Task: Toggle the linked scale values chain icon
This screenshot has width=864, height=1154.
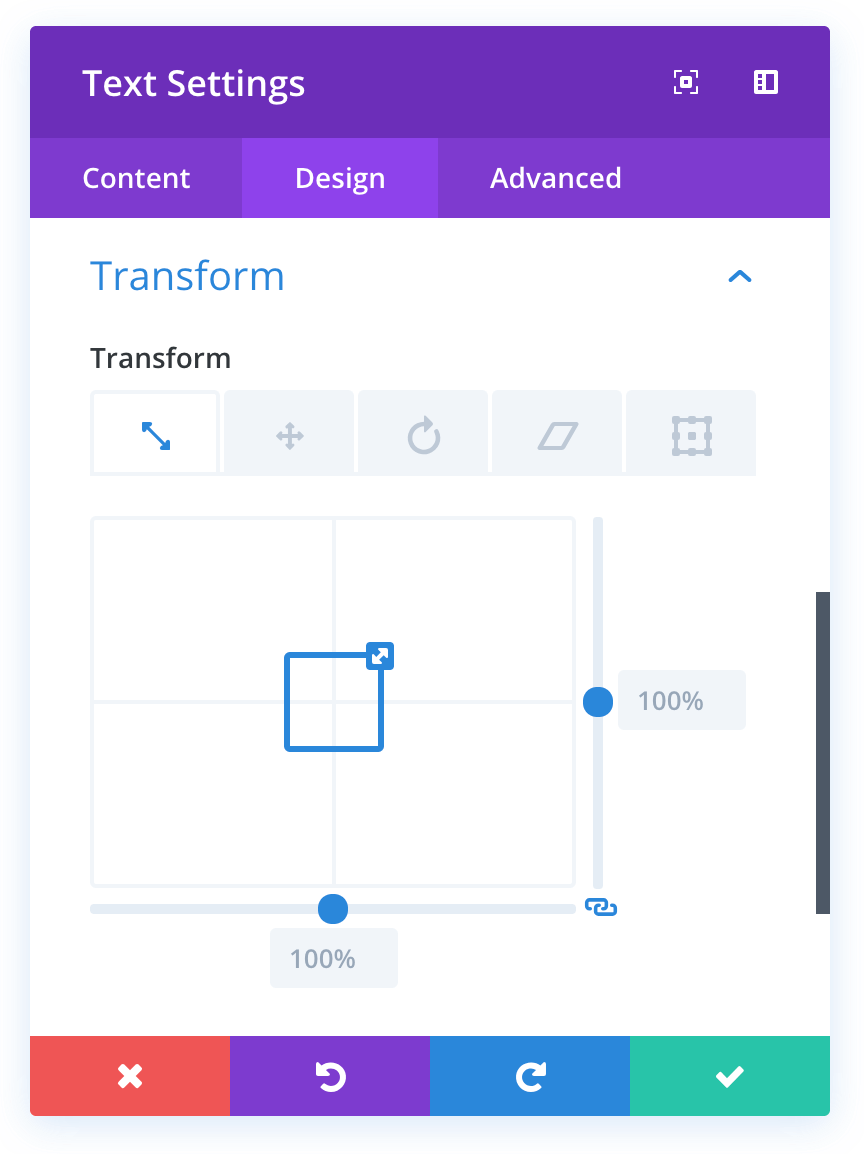Action: click(x=601, y=907)
